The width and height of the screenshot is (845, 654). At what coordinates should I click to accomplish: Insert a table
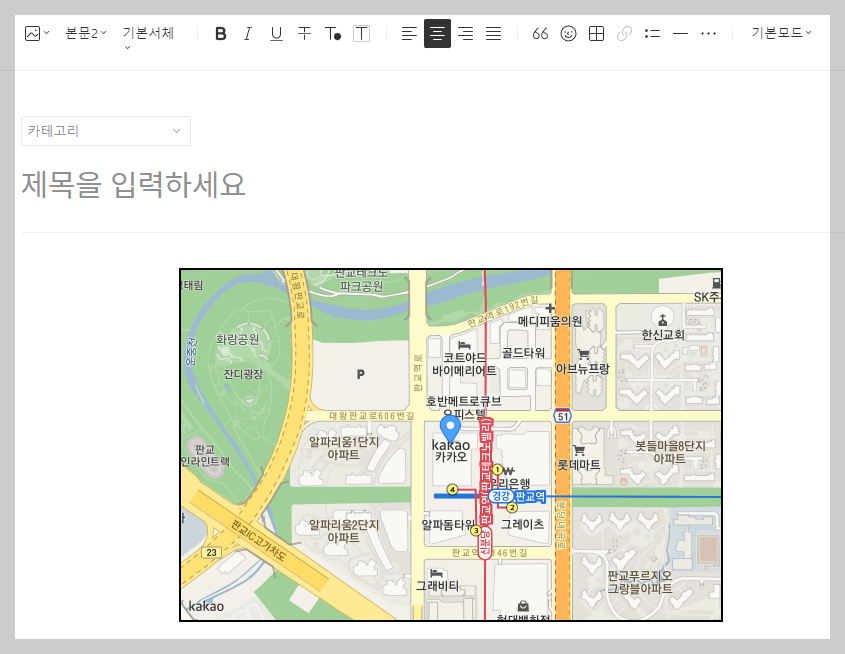[597, 34]
